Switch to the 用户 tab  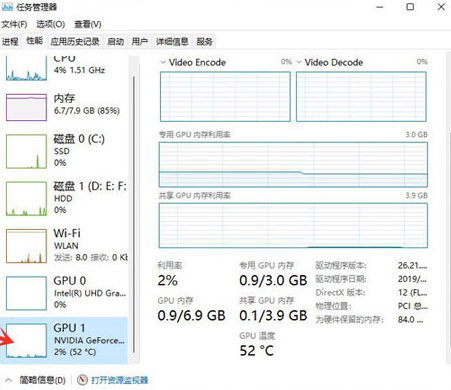(x=140, y=41)
